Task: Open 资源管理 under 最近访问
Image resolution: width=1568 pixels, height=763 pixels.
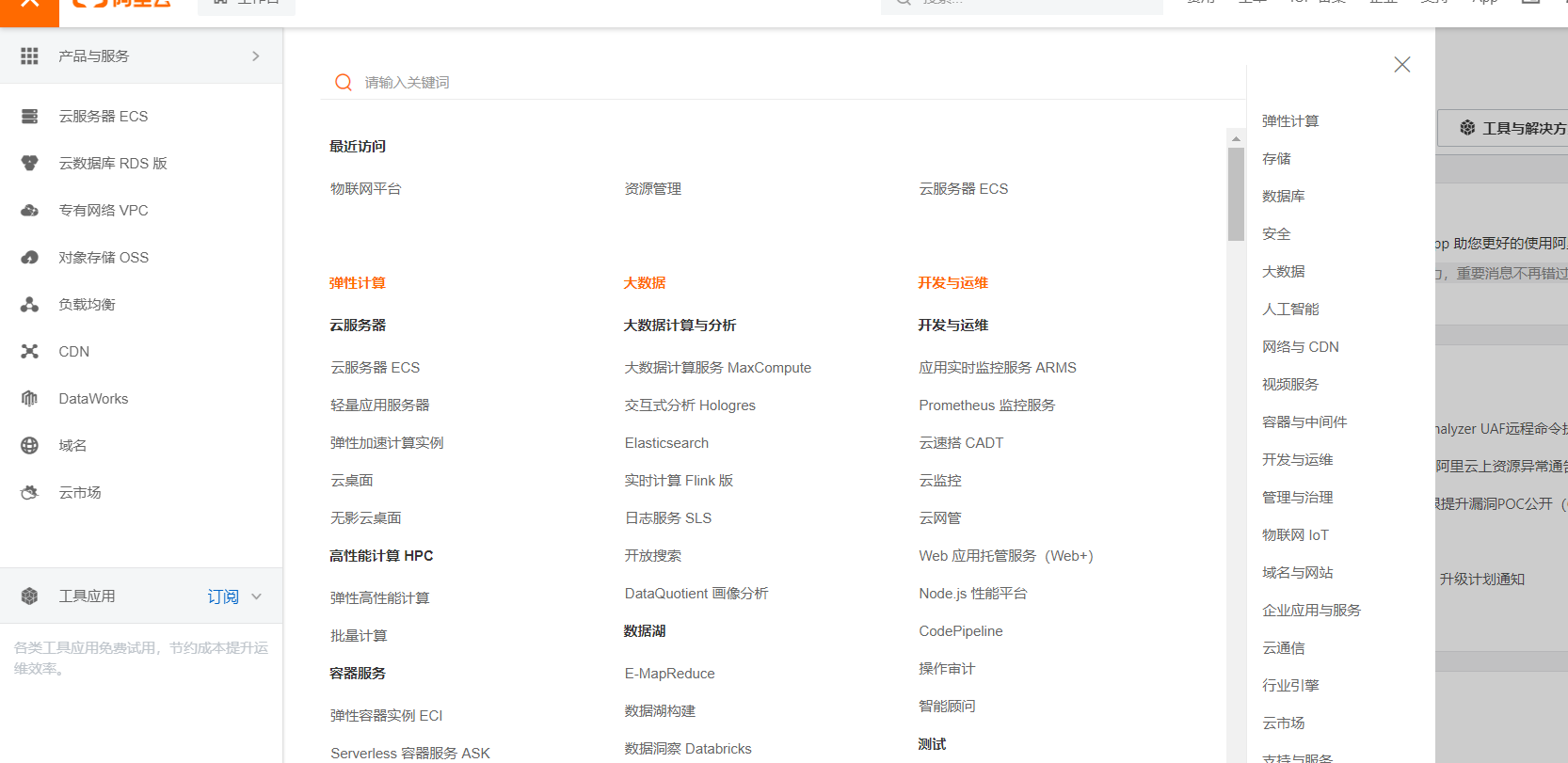Action: coord(653,189)
